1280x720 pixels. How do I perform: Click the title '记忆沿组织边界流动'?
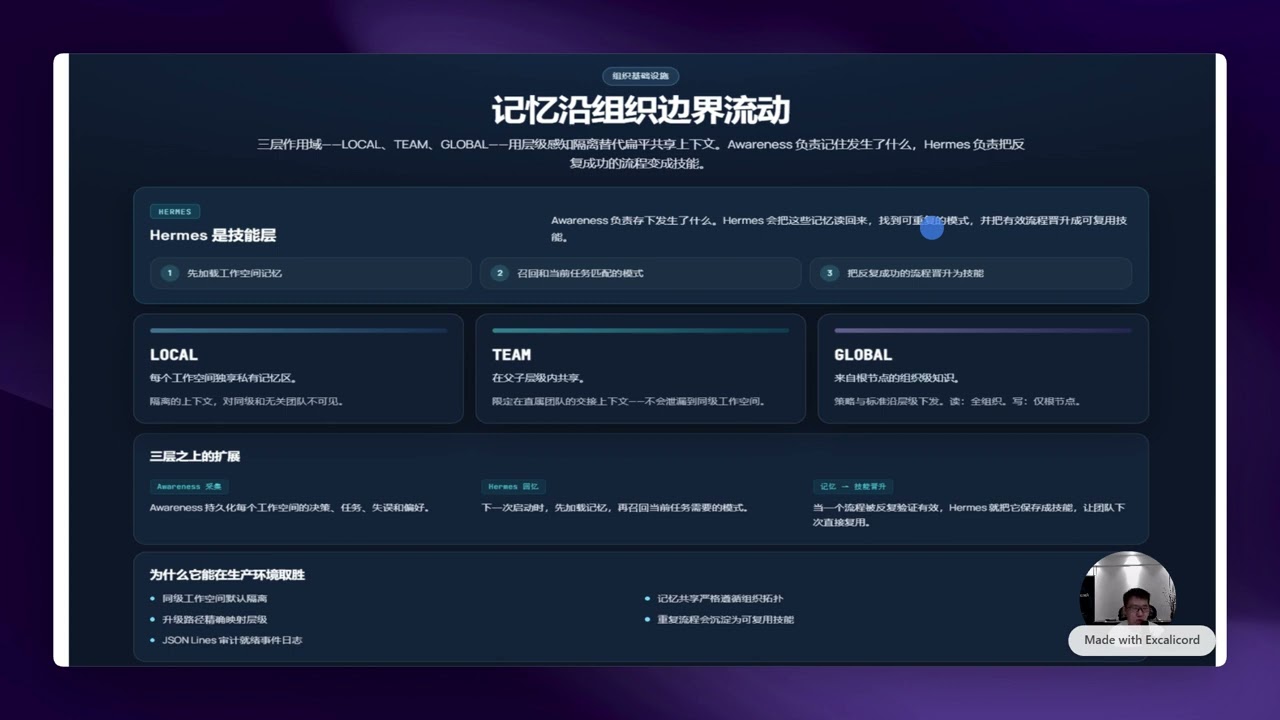(640, 110)
